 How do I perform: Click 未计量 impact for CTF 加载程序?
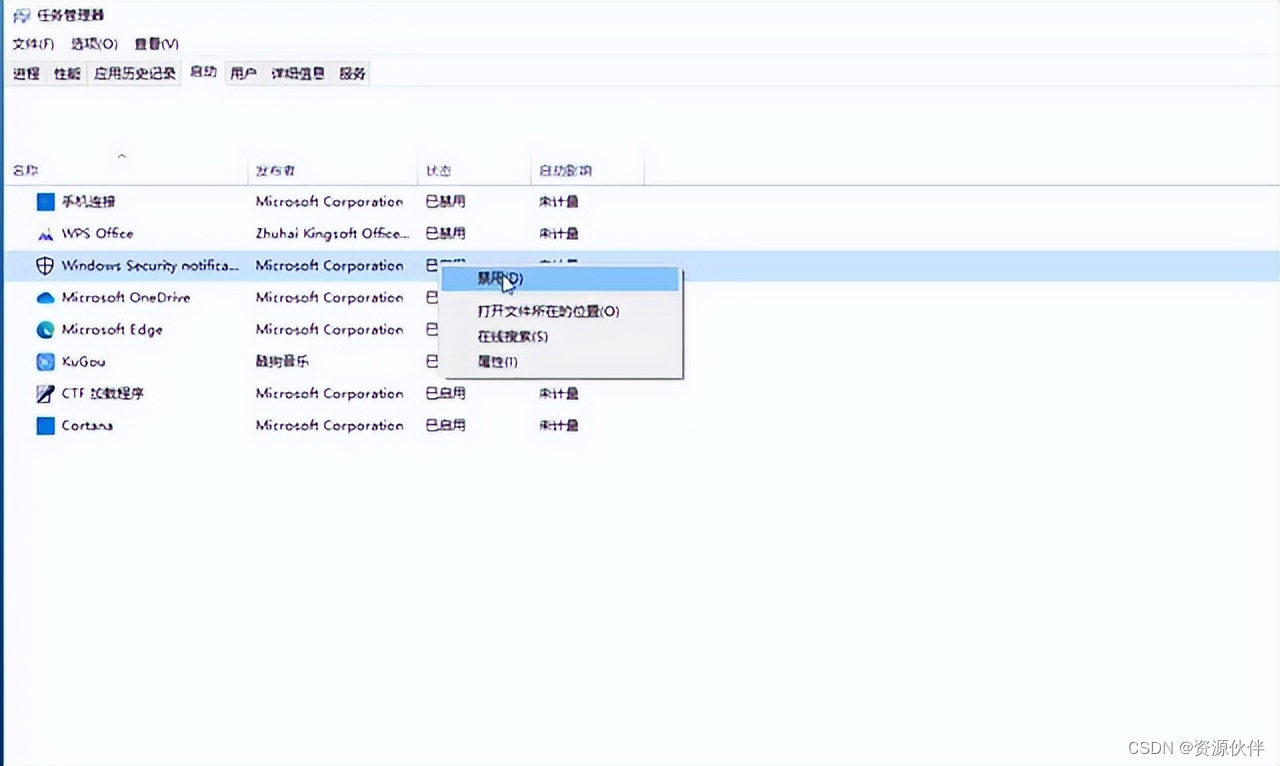tap(559, 394)
